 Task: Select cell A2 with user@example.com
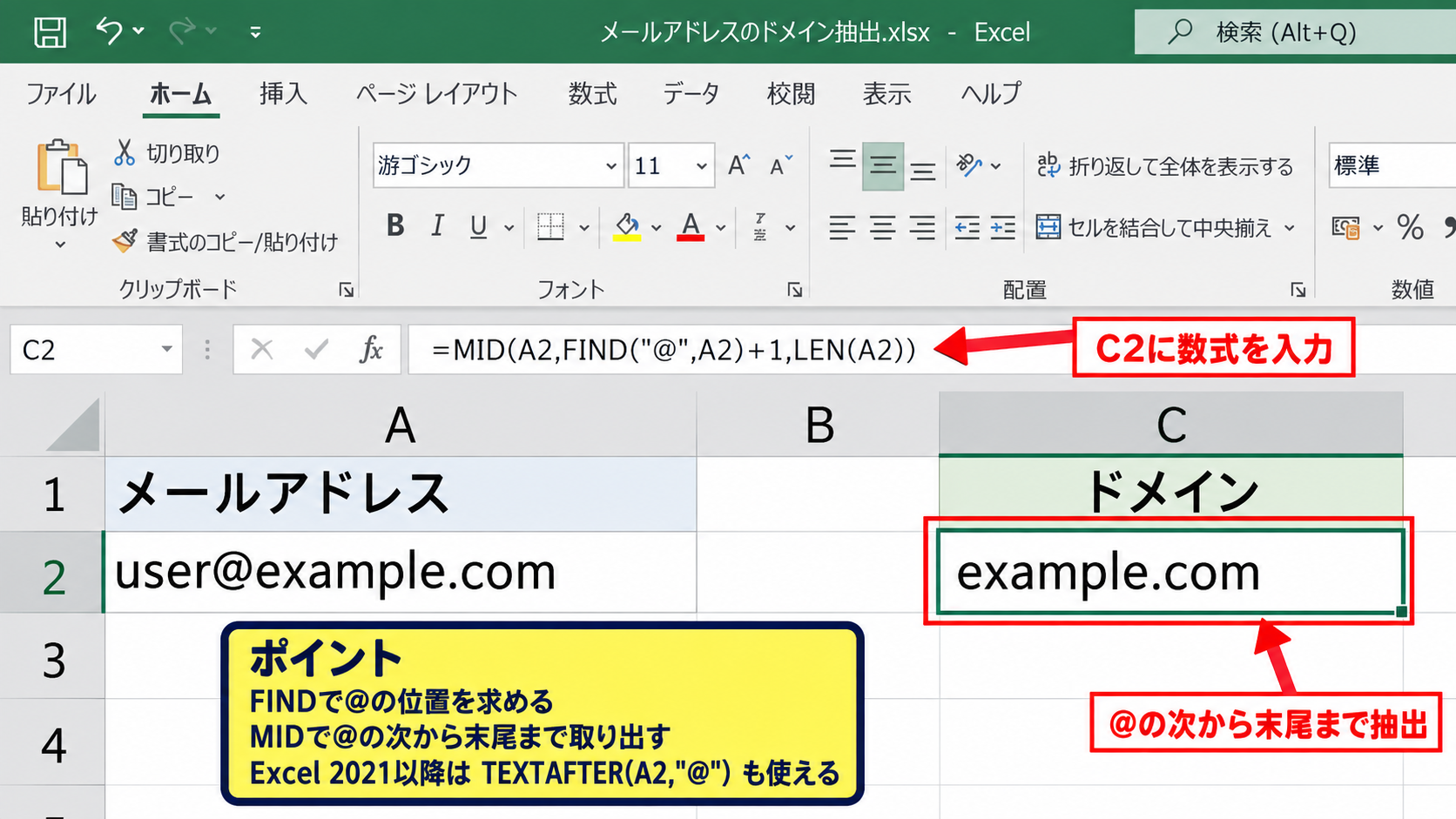(x=401, y=572)
